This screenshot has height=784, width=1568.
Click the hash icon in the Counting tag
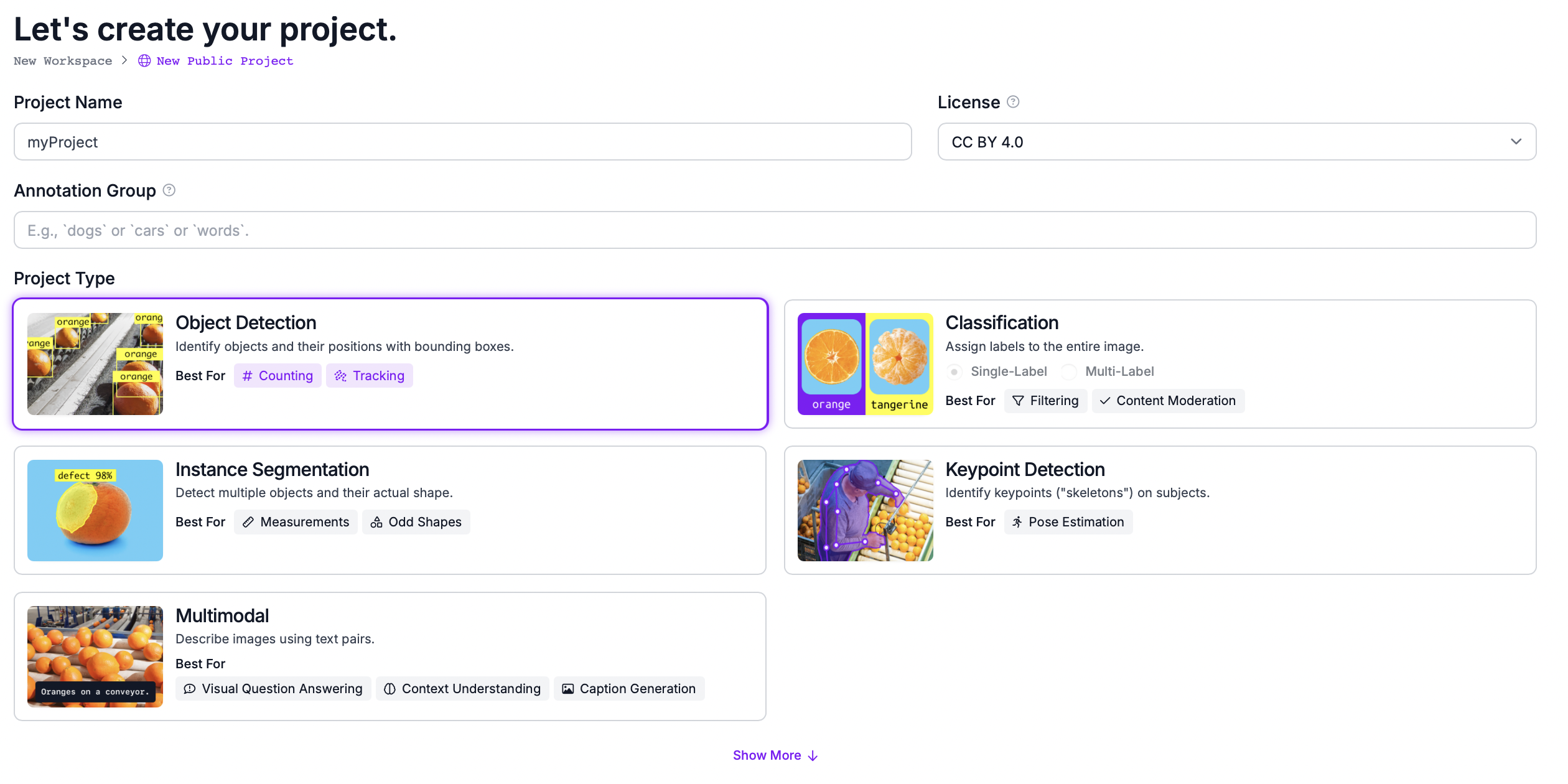tap(248, 376)
